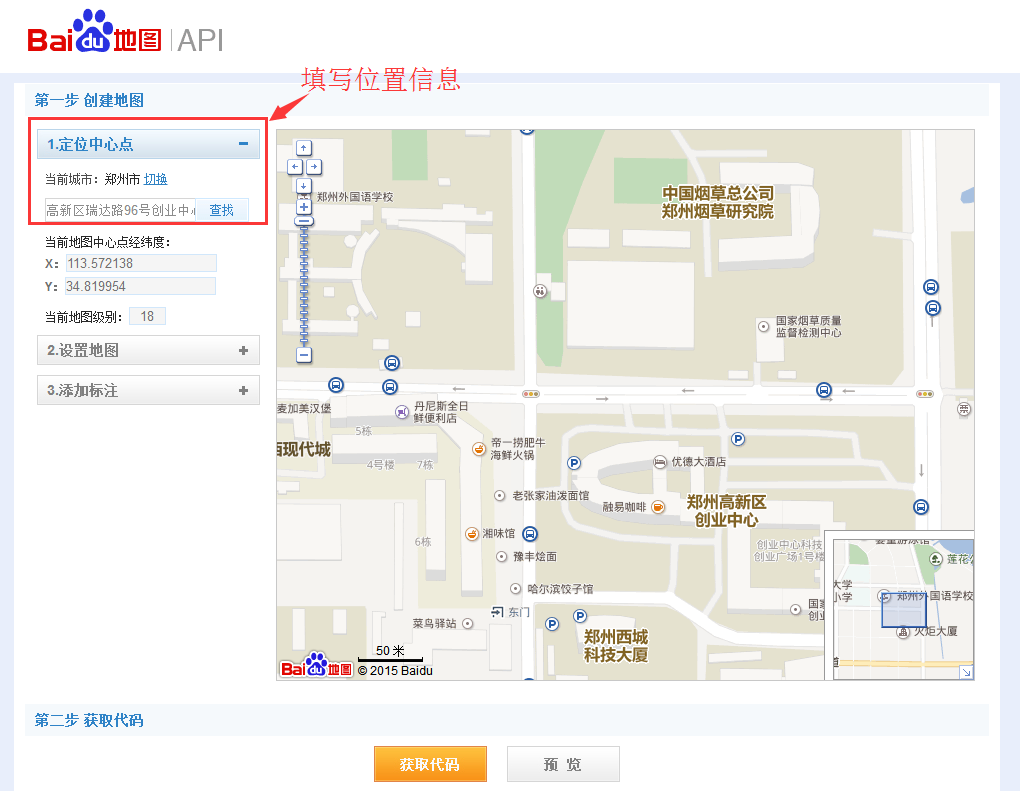Zoom in with the plus button
1020x791 pixels.
(304, 208)
